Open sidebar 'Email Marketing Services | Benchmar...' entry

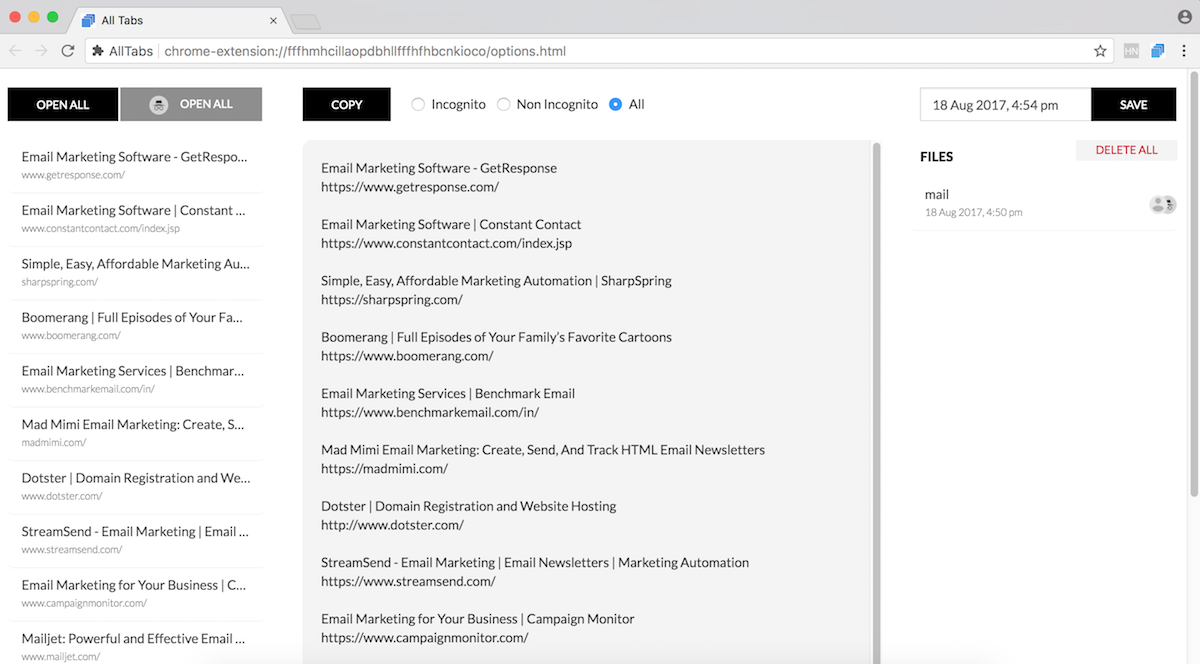click(x=136, y=379)
